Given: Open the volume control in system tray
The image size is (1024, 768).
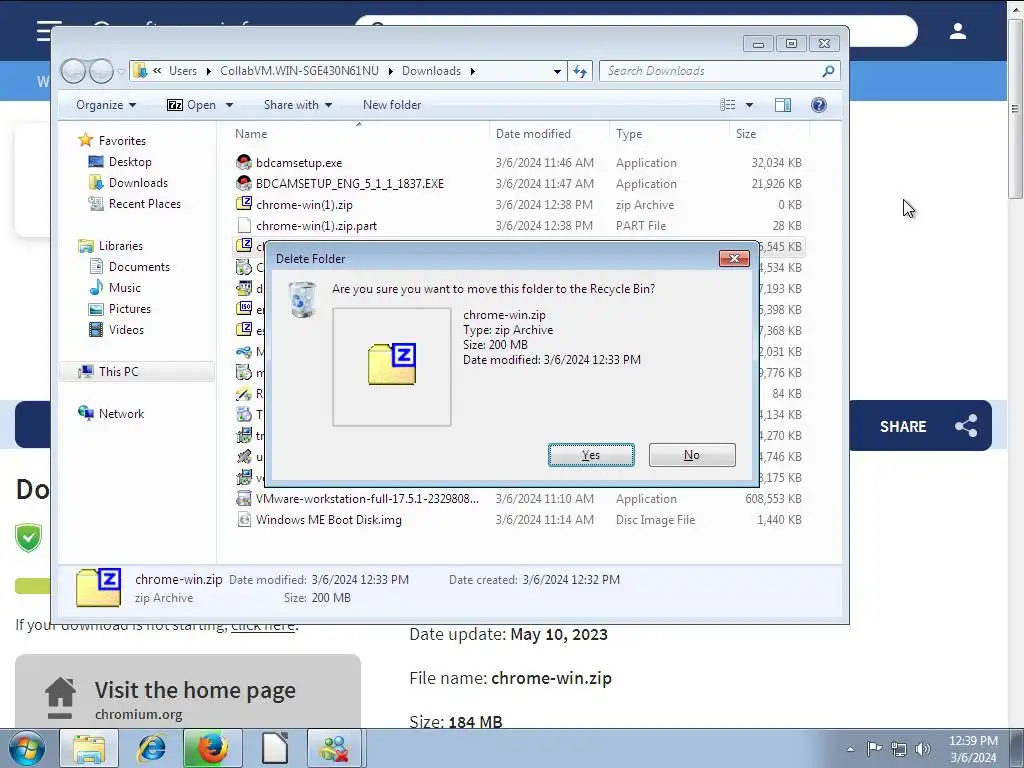Looking at the screenshot, I should [x=923, y=749].
